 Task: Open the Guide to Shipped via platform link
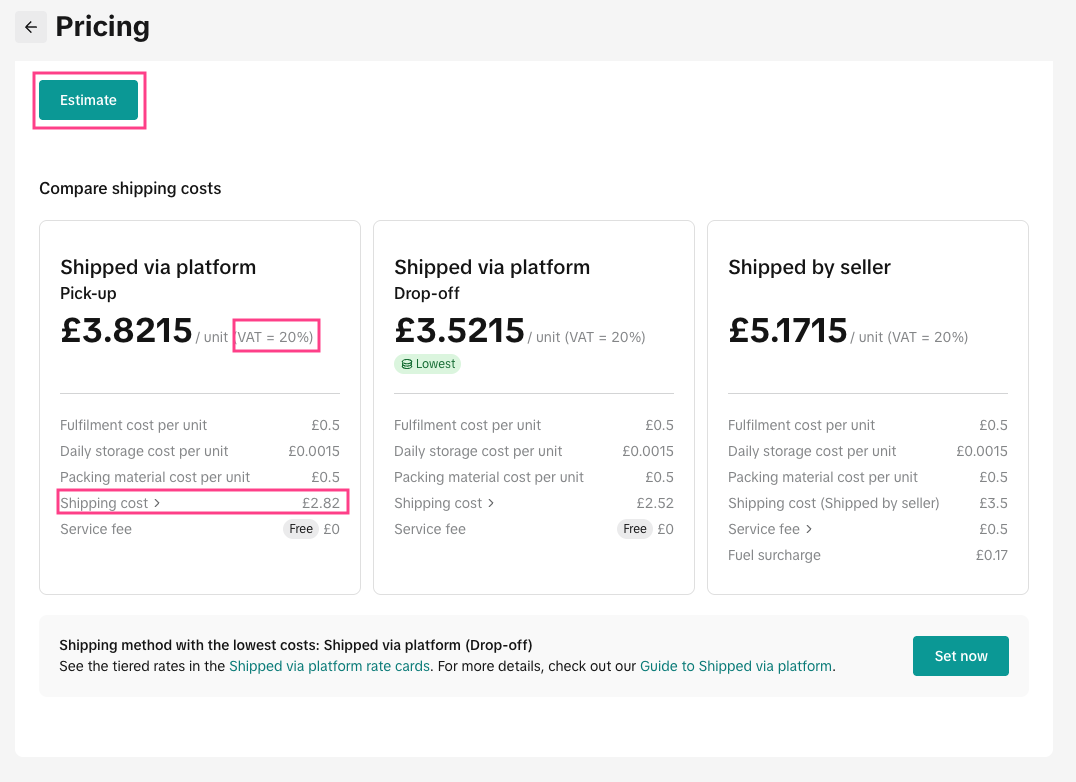coord(736,666)
